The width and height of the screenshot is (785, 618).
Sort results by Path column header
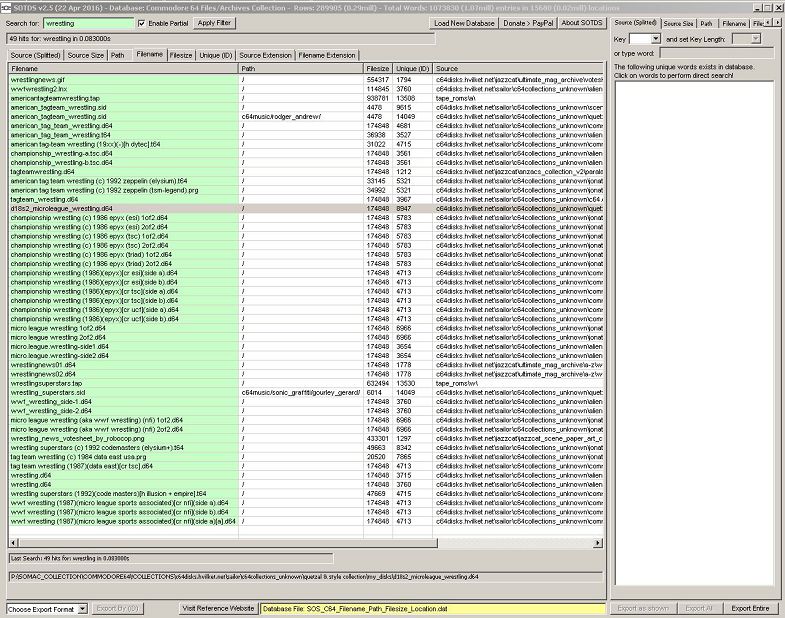[x=300, y=69]
